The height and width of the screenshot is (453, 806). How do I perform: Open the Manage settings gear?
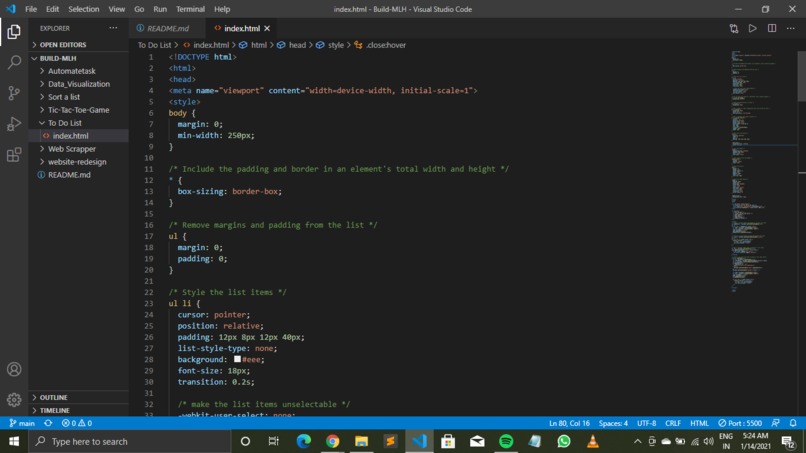click(x=14, y=400)
